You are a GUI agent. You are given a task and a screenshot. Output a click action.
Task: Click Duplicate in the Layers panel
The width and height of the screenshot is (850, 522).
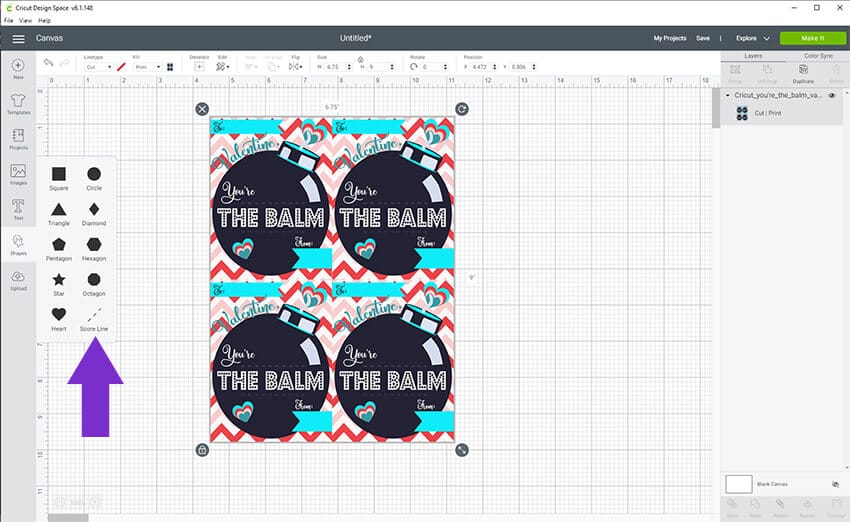click(803, 73)
